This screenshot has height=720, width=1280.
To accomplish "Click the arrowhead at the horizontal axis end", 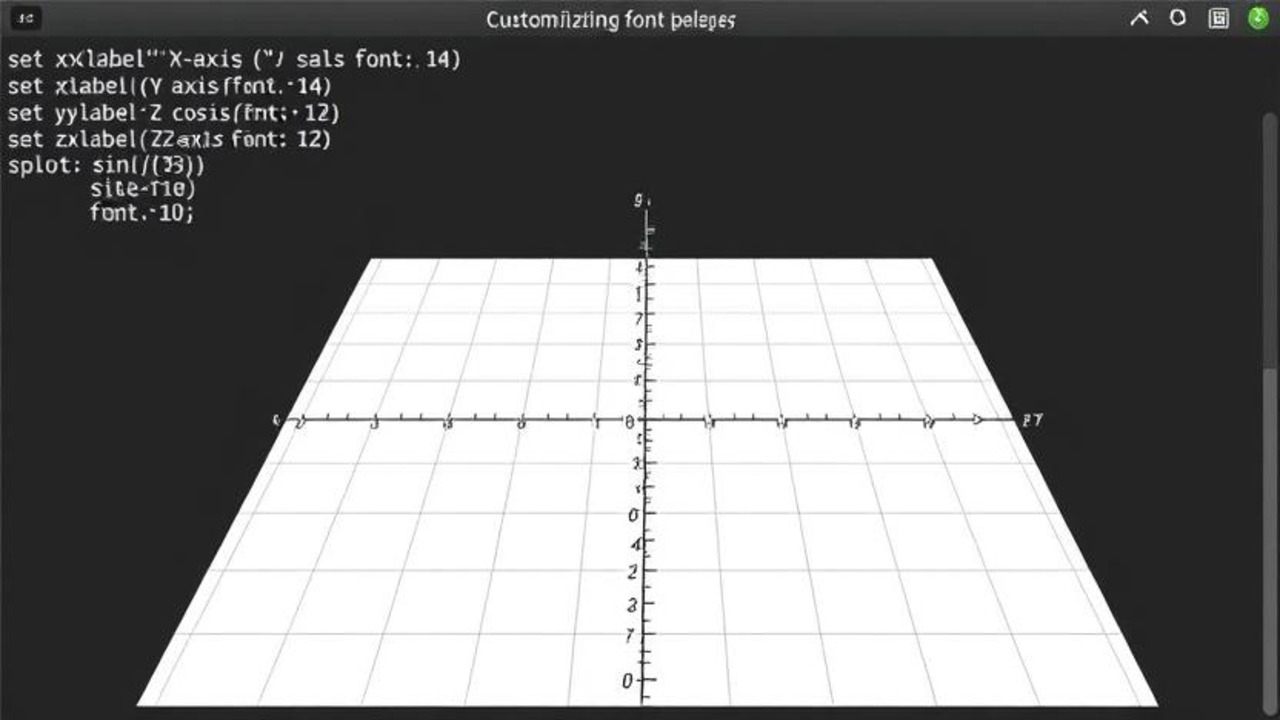I will coord(977,420).
